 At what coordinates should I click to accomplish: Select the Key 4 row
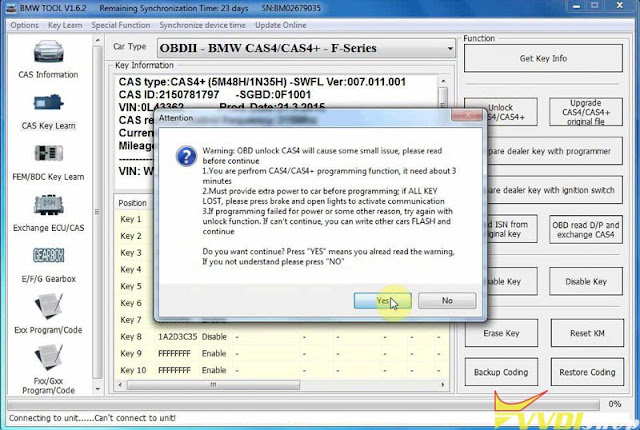[x=135, y=269]
